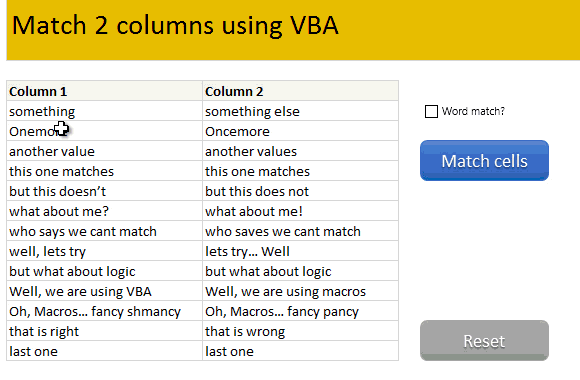Select the cell 'another values'

[300, 151]
